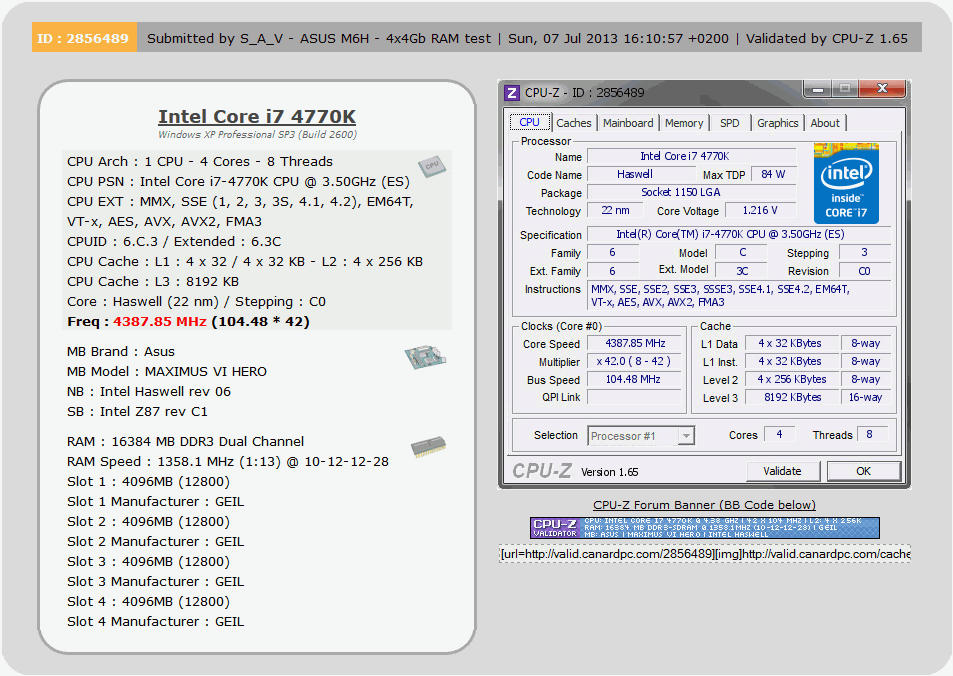Open the Mainboard tab

(628, 123)
